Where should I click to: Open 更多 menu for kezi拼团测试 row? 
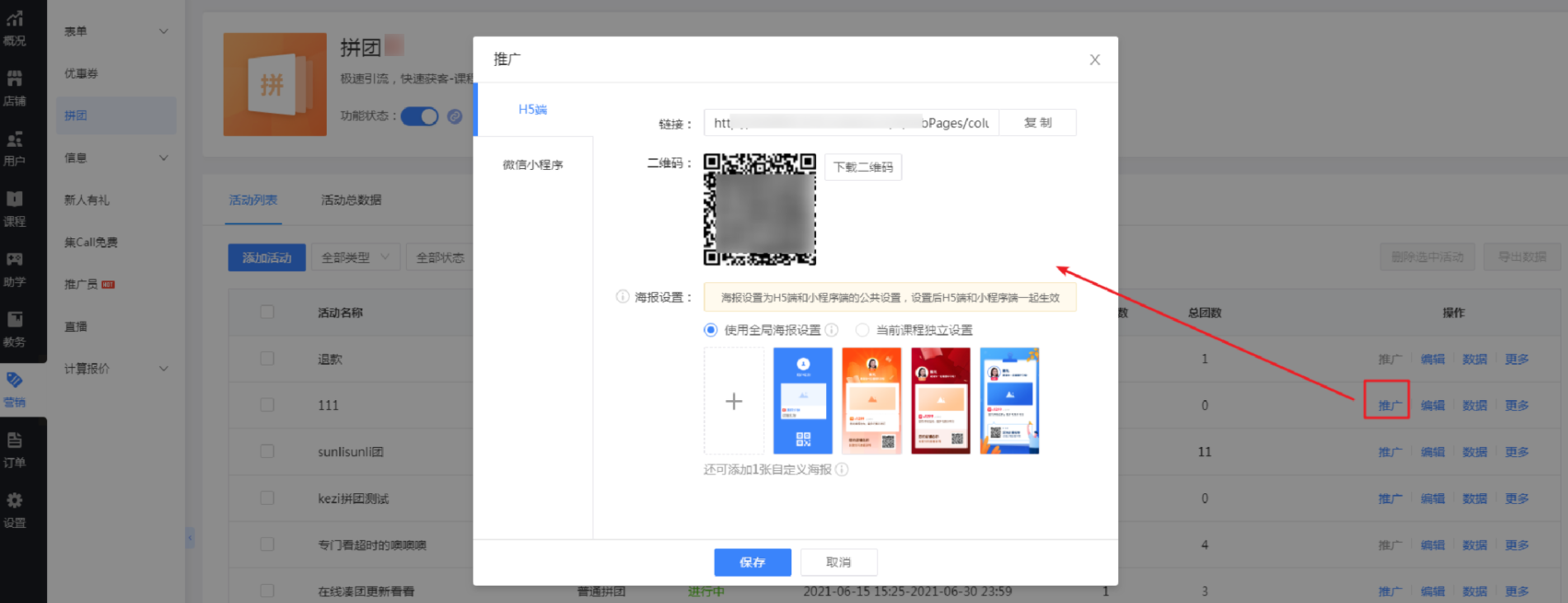[1517, 498]
